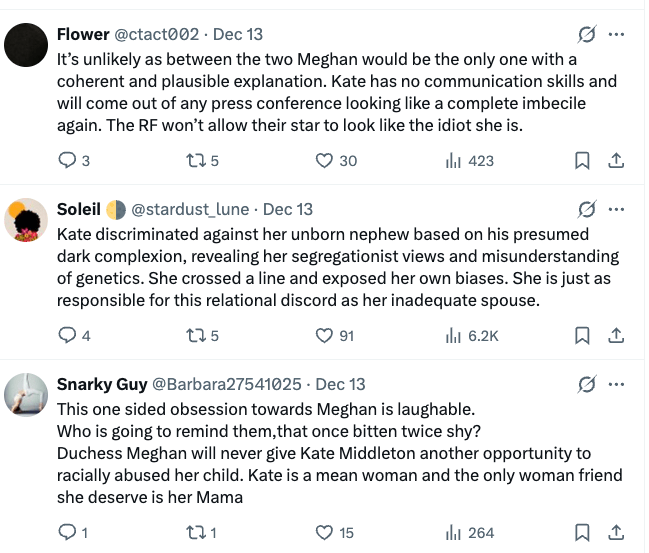Open more options menu on Flower's tweet
This screenshot has width=649, height=553.
pos(617,35)
